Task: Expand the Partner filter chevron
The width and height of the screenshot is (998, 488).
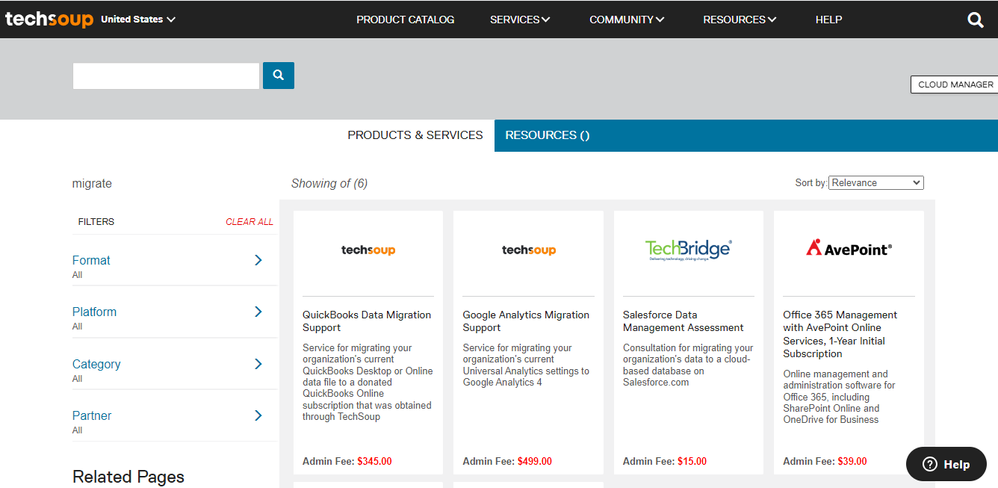Action: 258,415
